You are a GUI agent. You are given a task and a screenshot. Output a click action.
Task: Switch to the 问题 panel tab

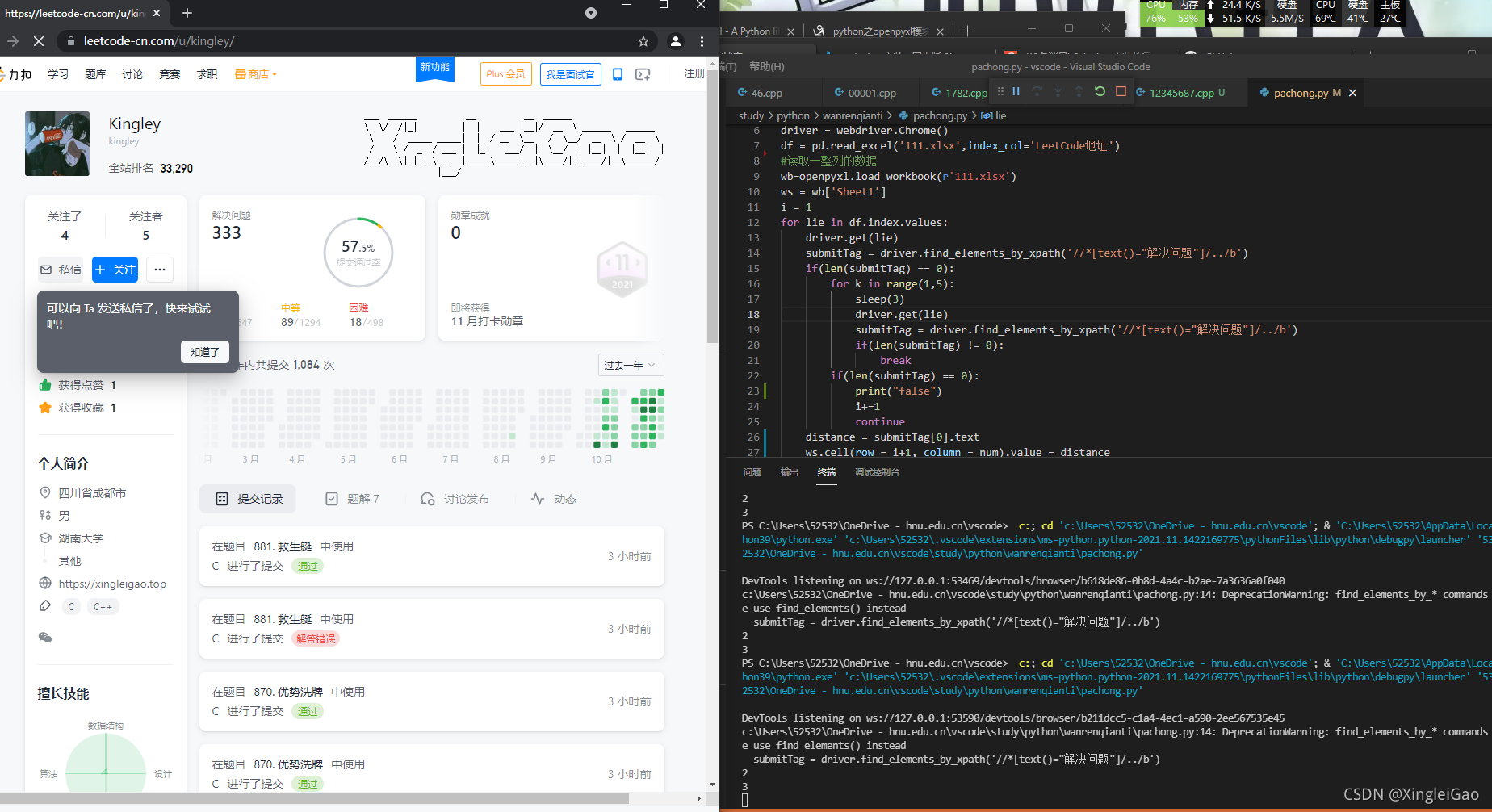(x=752, y=472)
